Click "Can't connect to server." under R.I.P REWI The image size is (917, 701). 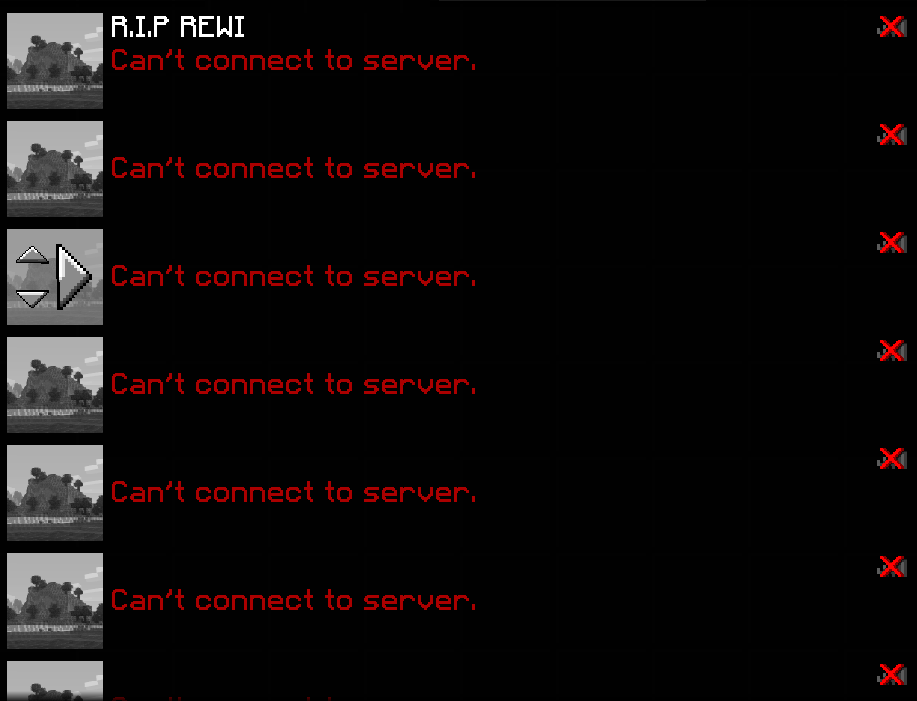pyautogui.click(x=294, y=61)
